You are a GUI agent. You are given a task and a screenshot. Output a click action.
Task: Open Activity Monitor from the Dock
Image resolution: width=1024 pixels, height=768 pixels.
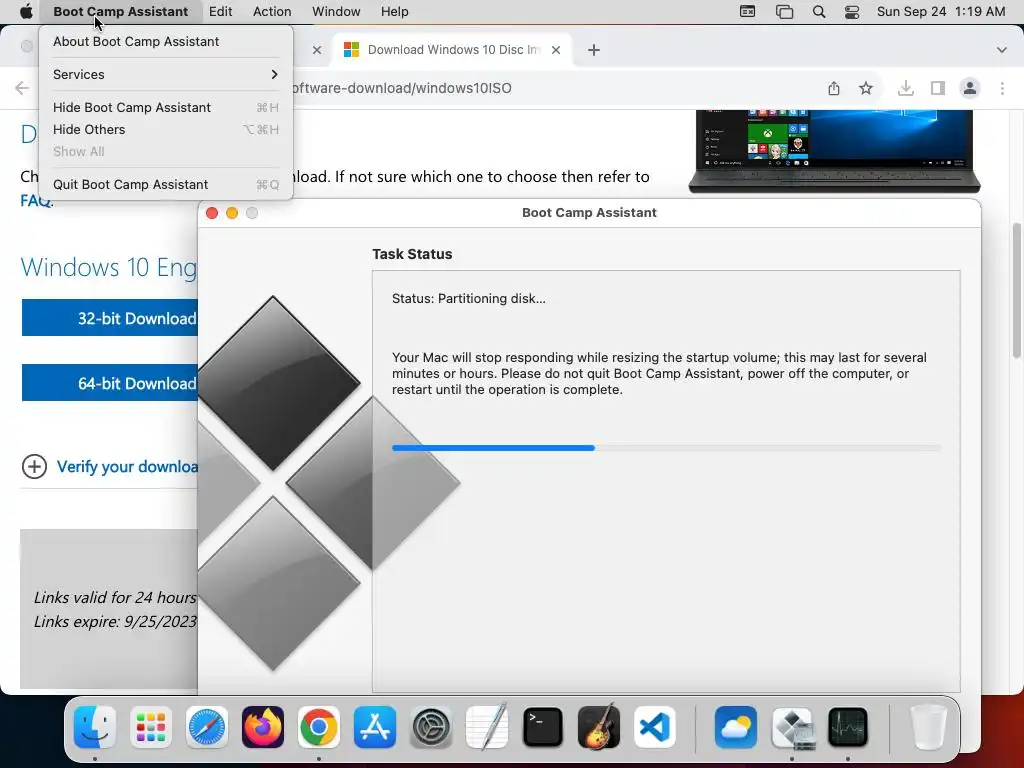pyautogui.click(x=848, y=727)
